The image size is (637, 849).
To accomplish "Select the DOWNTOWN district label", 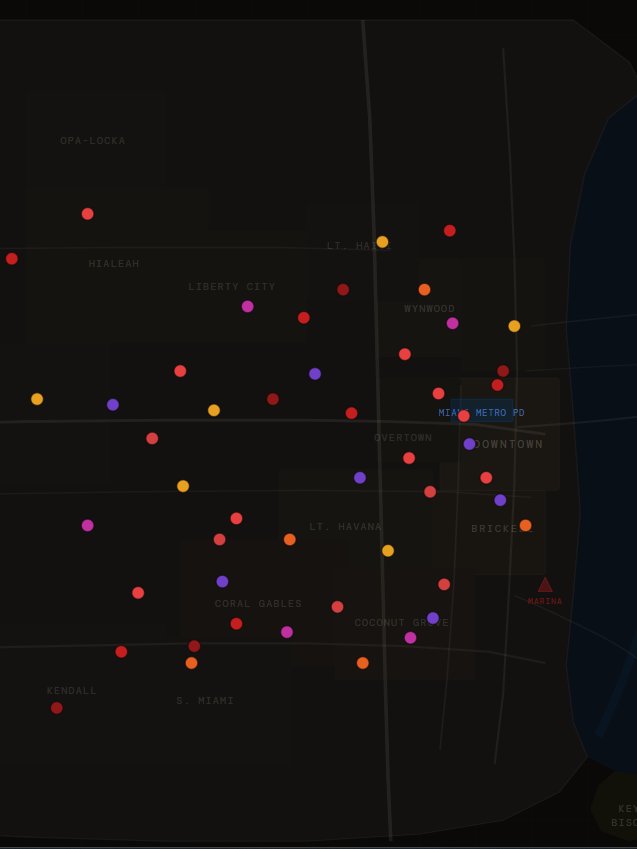I will (x=508, y=444).
